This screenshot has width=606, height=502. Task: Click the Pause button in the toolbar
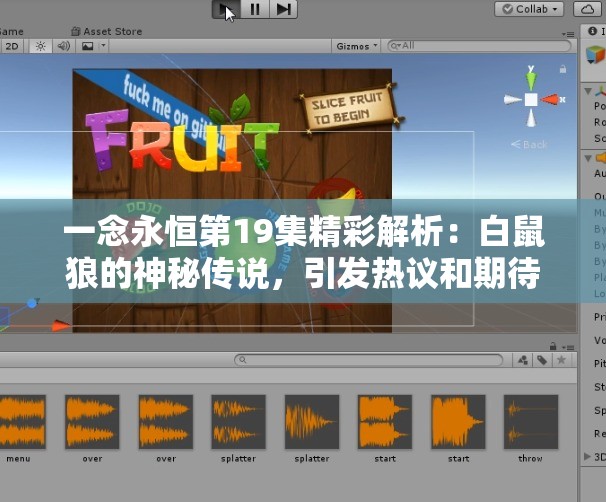click(255, 9)
